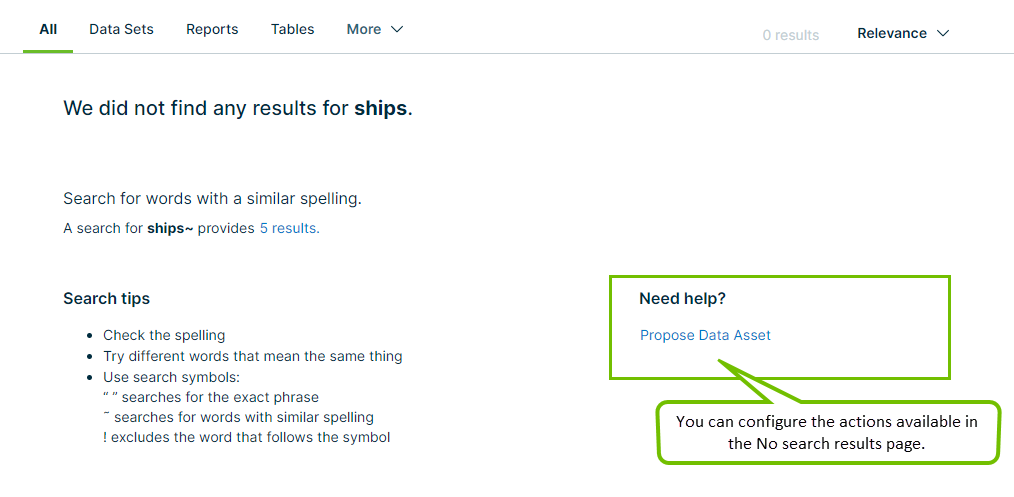This screenshot has width=1014, height=497.
Task: Click the bold "ships~" search term
Action: (170, 228)
